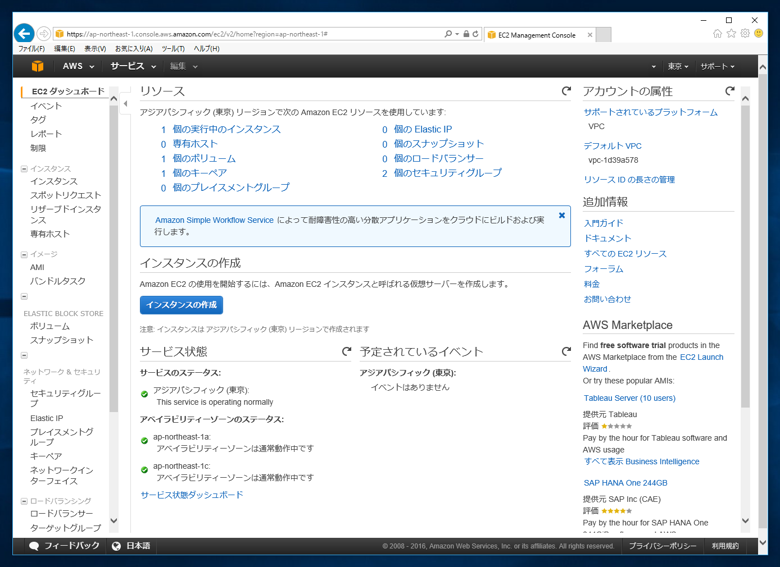The width and height of the screenshot is (780, 567).
Task: Open a new browser tab
Action: click(603, 35)
